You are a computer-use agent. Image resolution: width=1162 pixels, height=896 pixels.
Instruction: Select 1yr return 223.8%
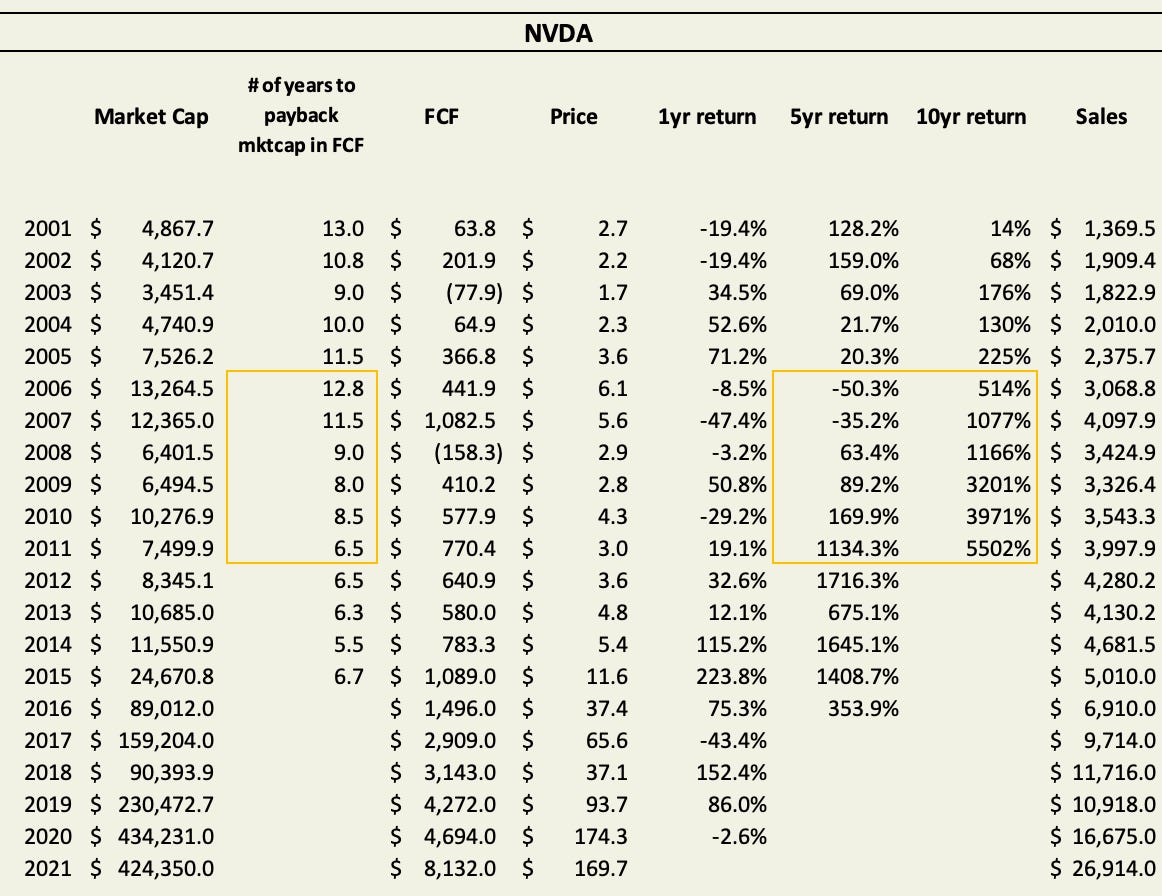pos(731,676)
